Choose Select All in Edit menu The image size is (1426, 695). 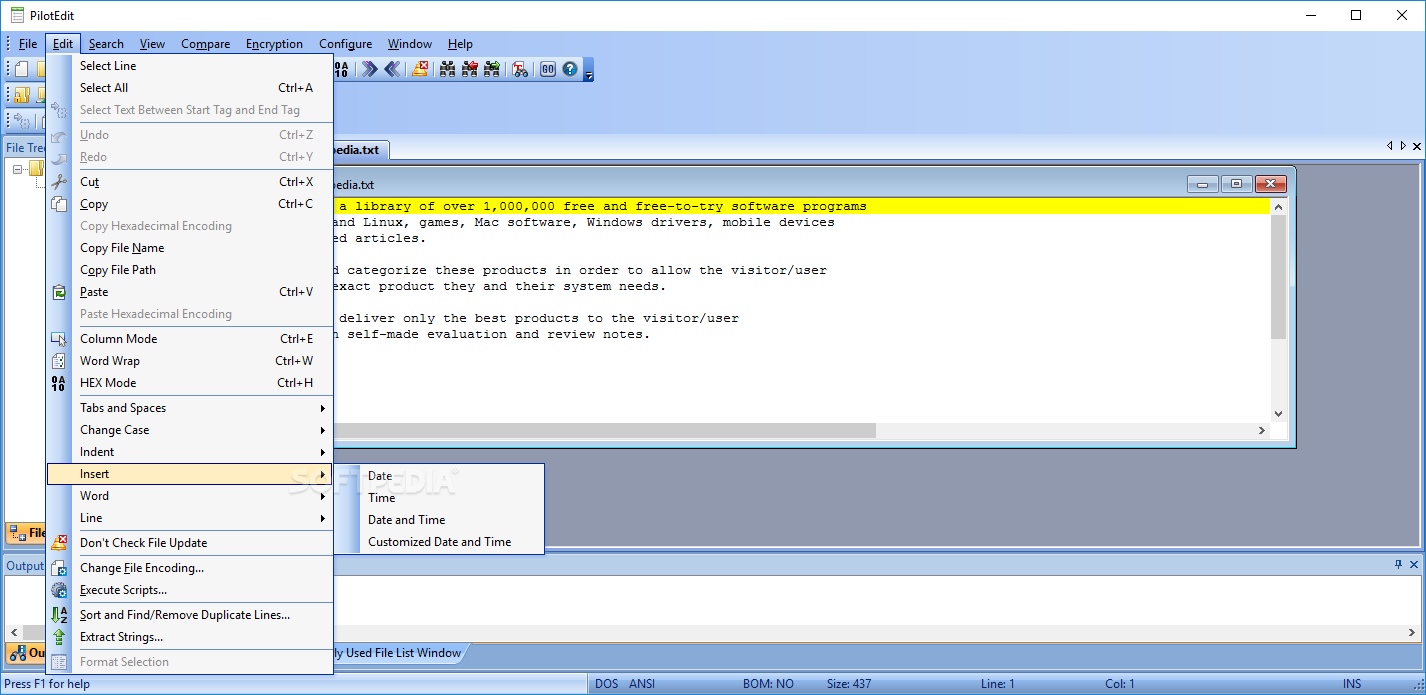tap(190, 88)
